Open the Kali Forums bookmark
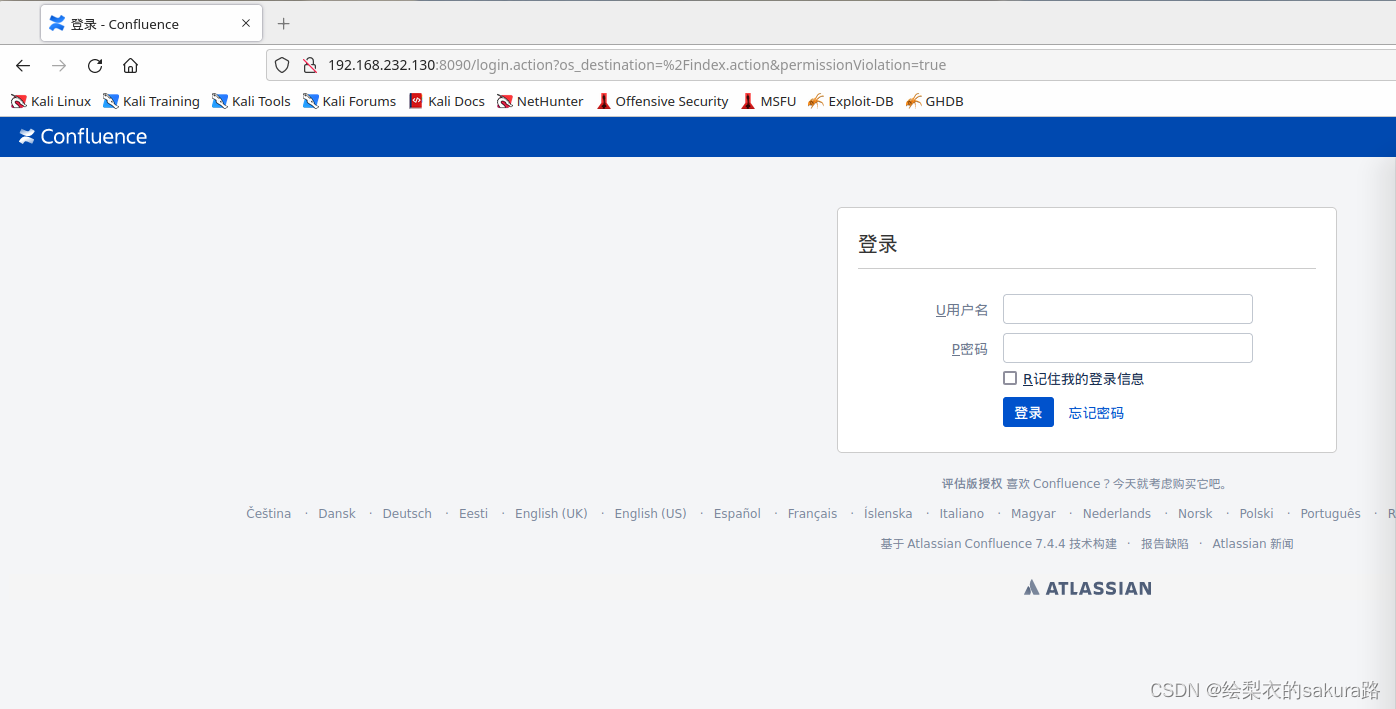 coord(350,101)
